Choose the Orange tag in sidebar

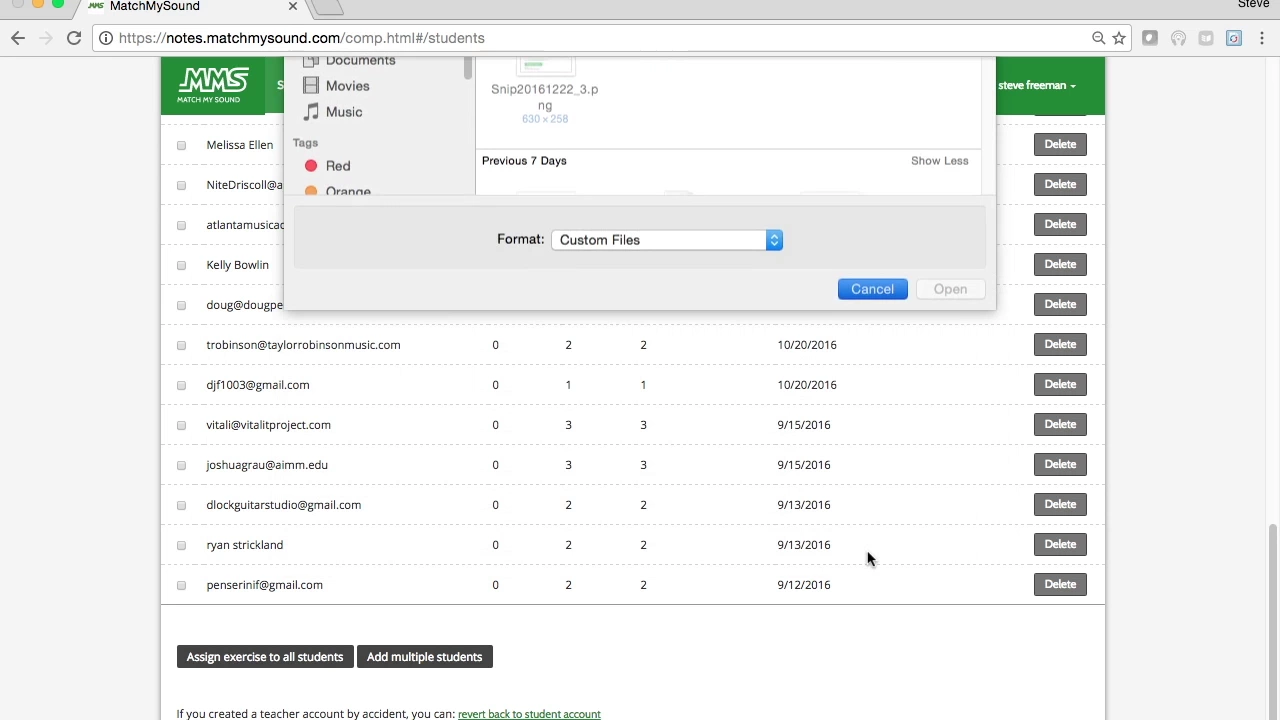348,191
